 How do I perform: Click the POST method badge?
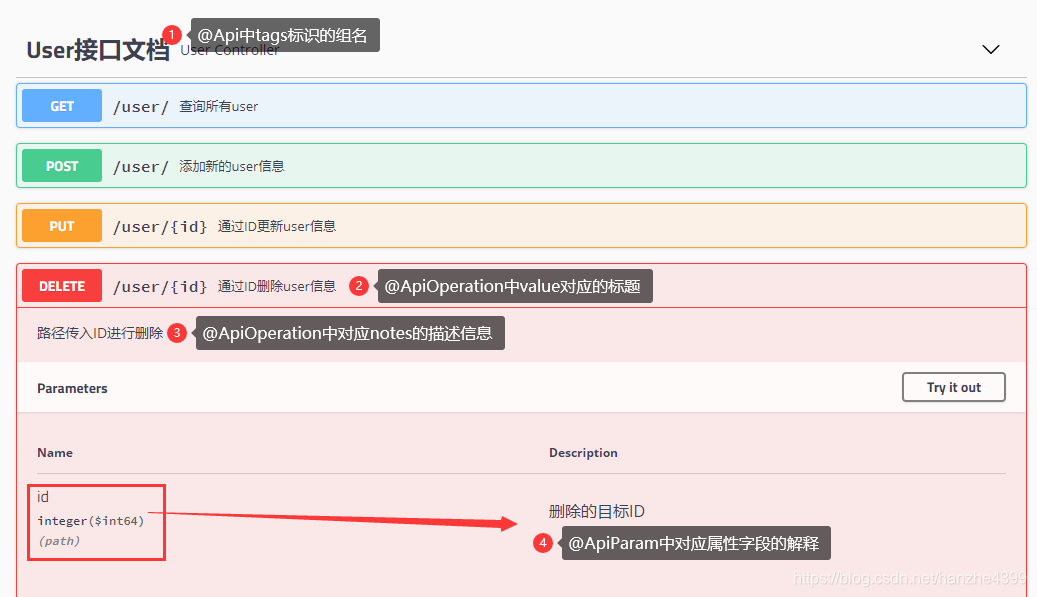point(62,166)
